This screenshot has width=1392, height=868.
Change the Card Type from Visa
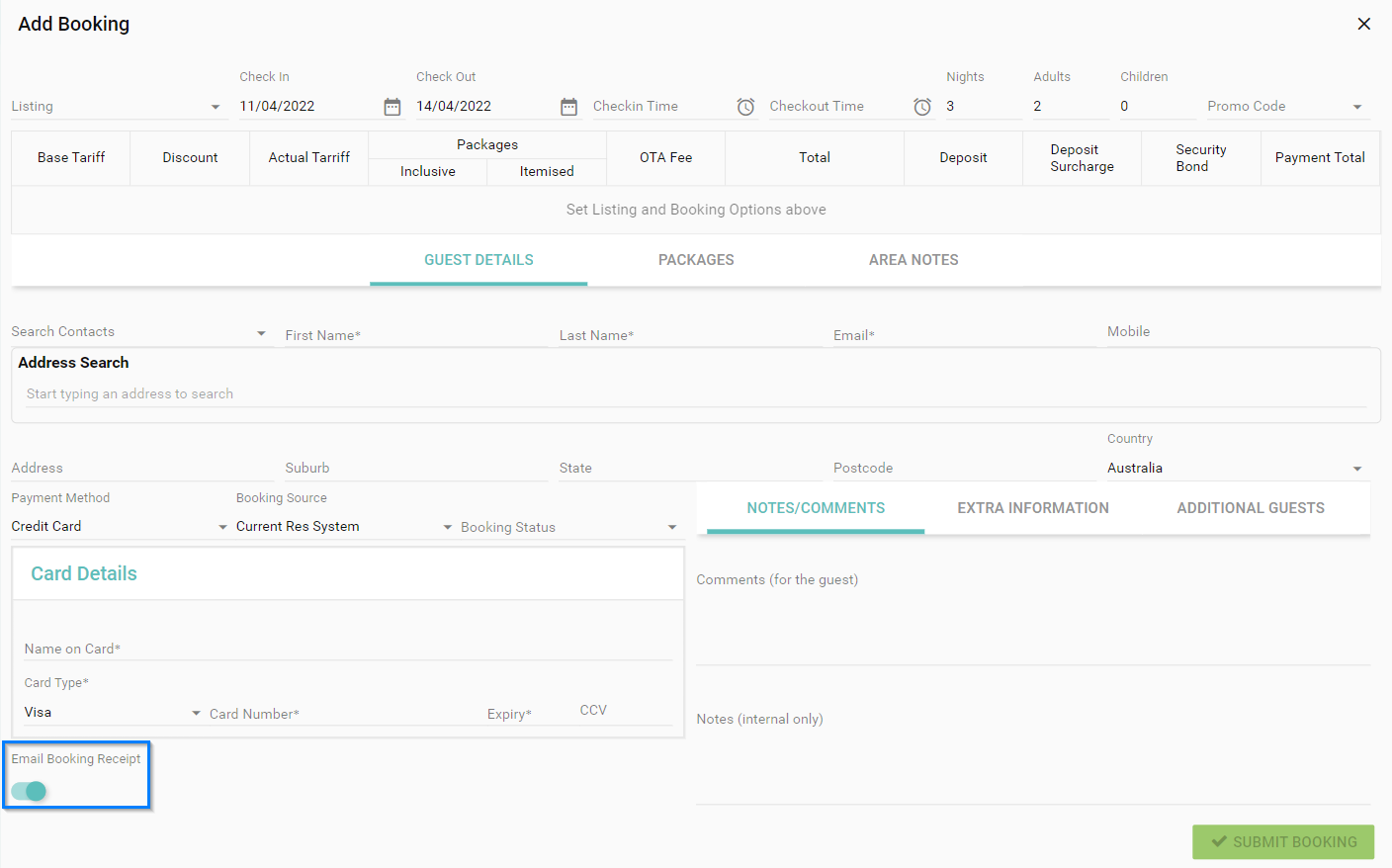195,712
